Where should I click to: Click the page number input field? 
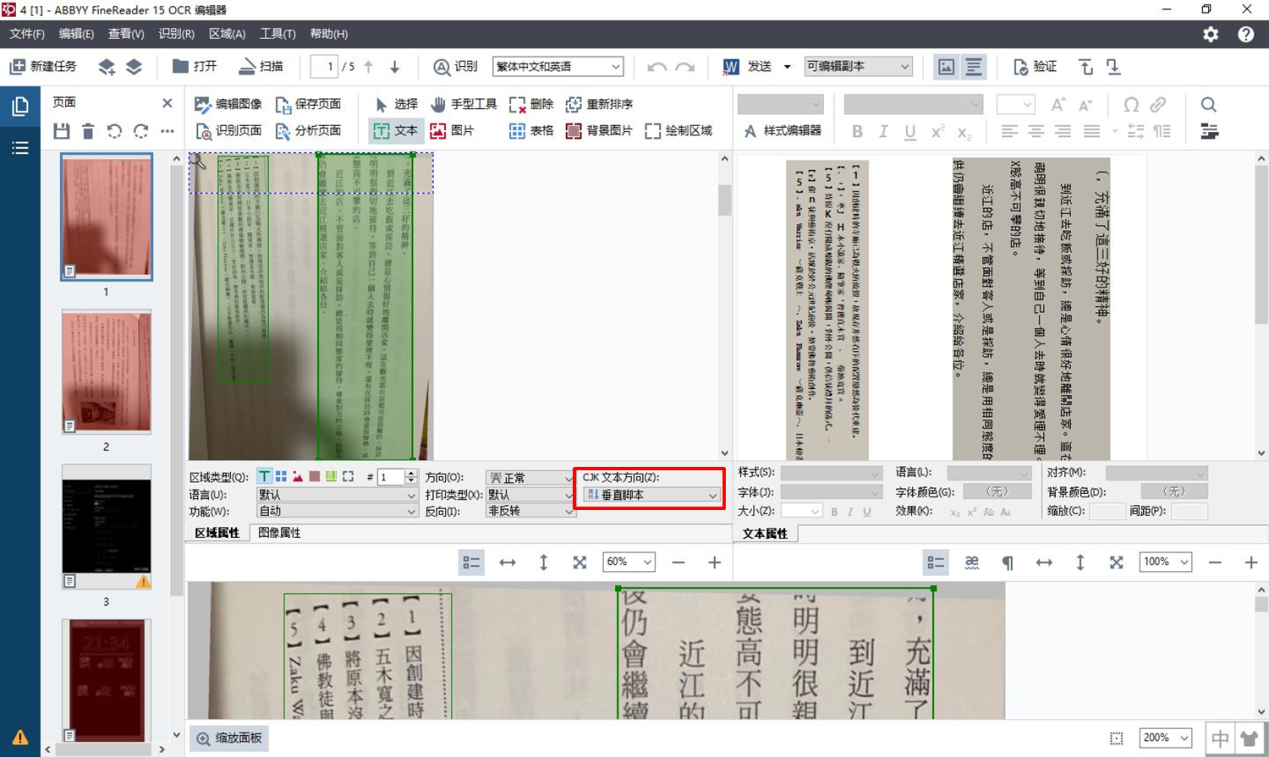point(324,67)
